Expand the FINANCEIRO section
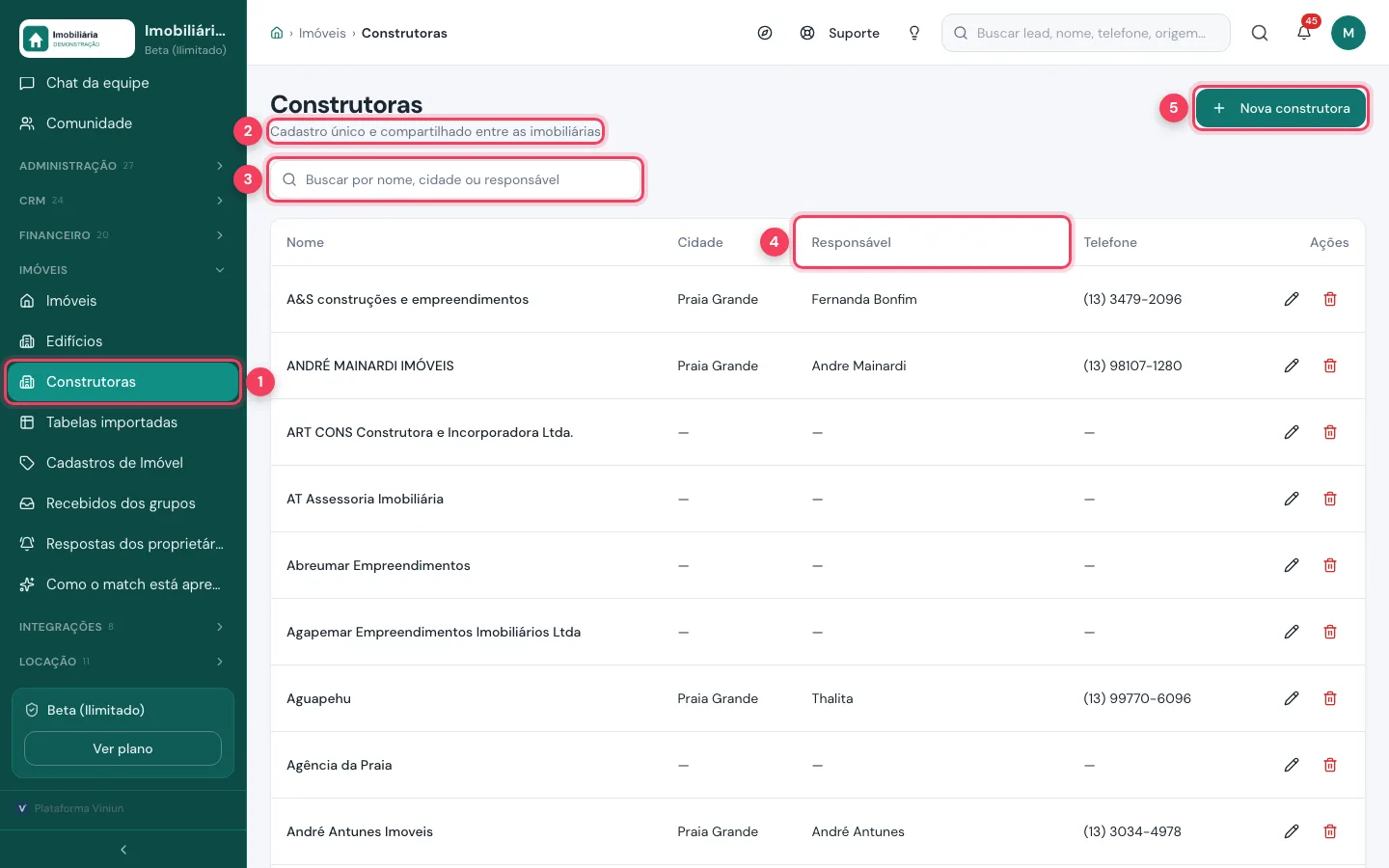 pyautogui.click(x=123, y=235)
